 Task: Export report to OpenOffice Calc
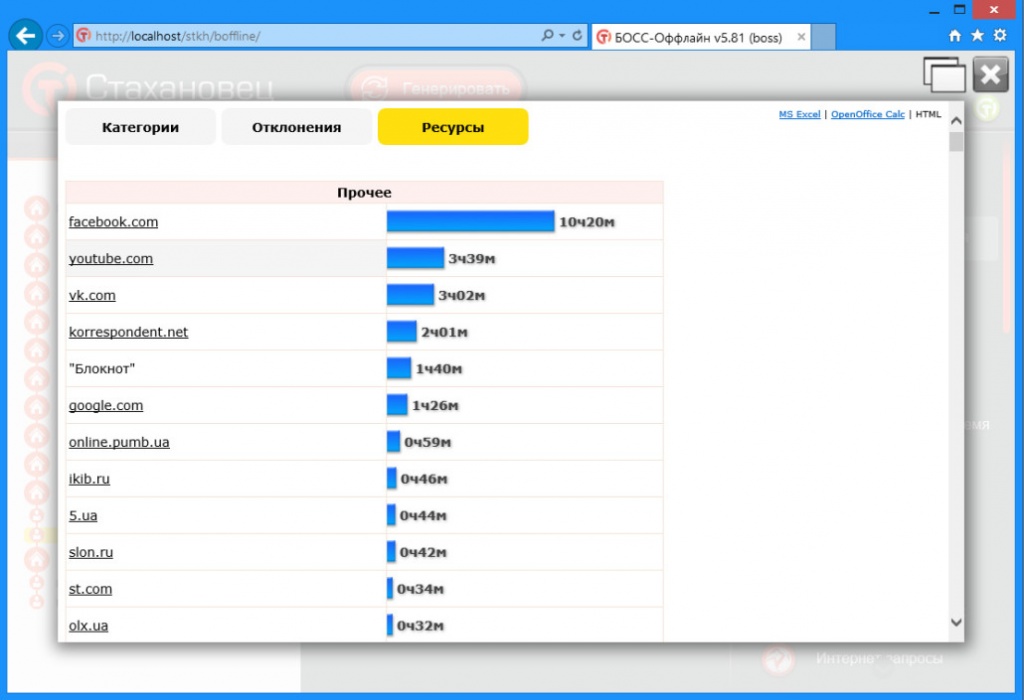coord(867,114)
